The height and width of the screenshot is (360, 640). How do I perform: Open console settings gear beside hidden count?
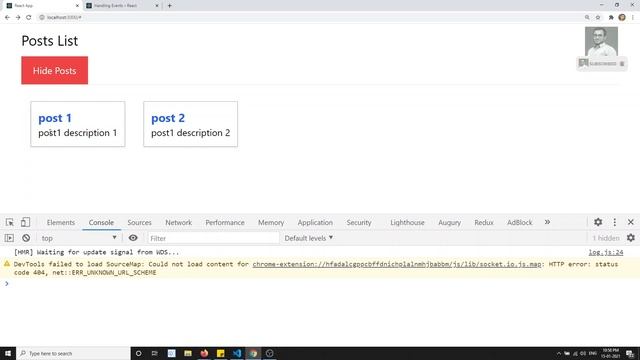click(x=631, y=238)
